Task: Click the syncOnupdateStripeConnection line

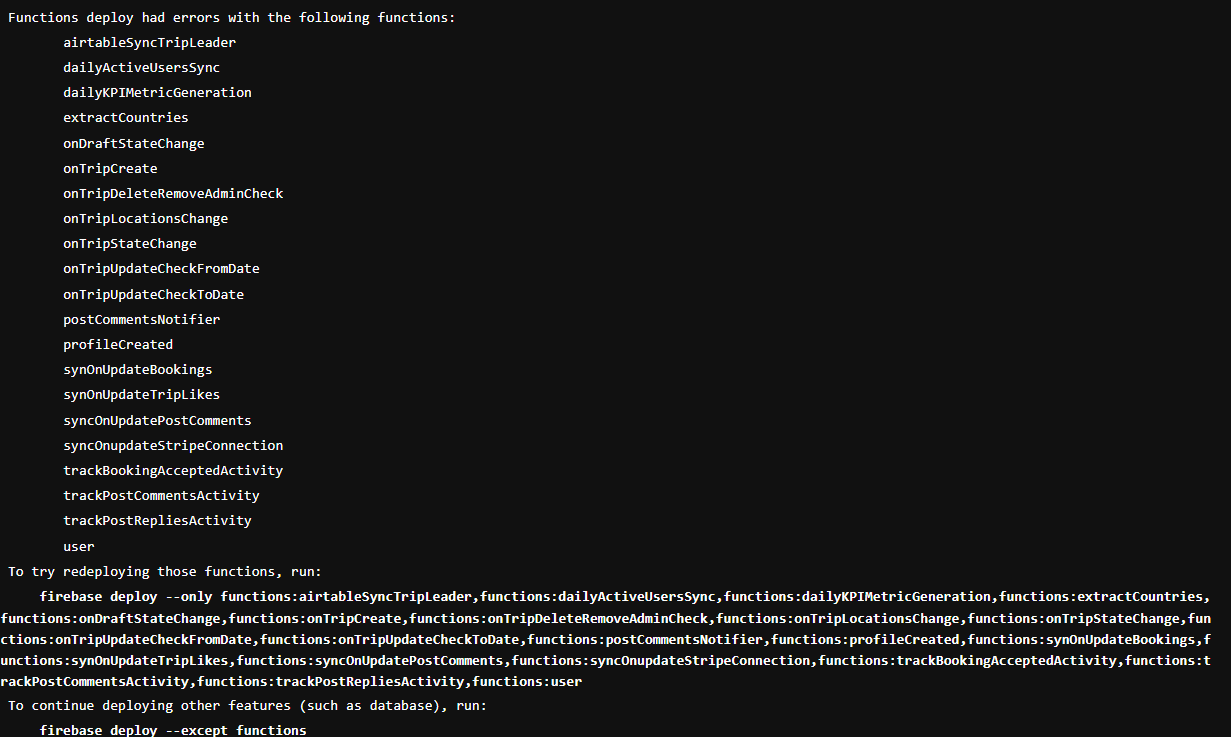Action: point(173,445)
